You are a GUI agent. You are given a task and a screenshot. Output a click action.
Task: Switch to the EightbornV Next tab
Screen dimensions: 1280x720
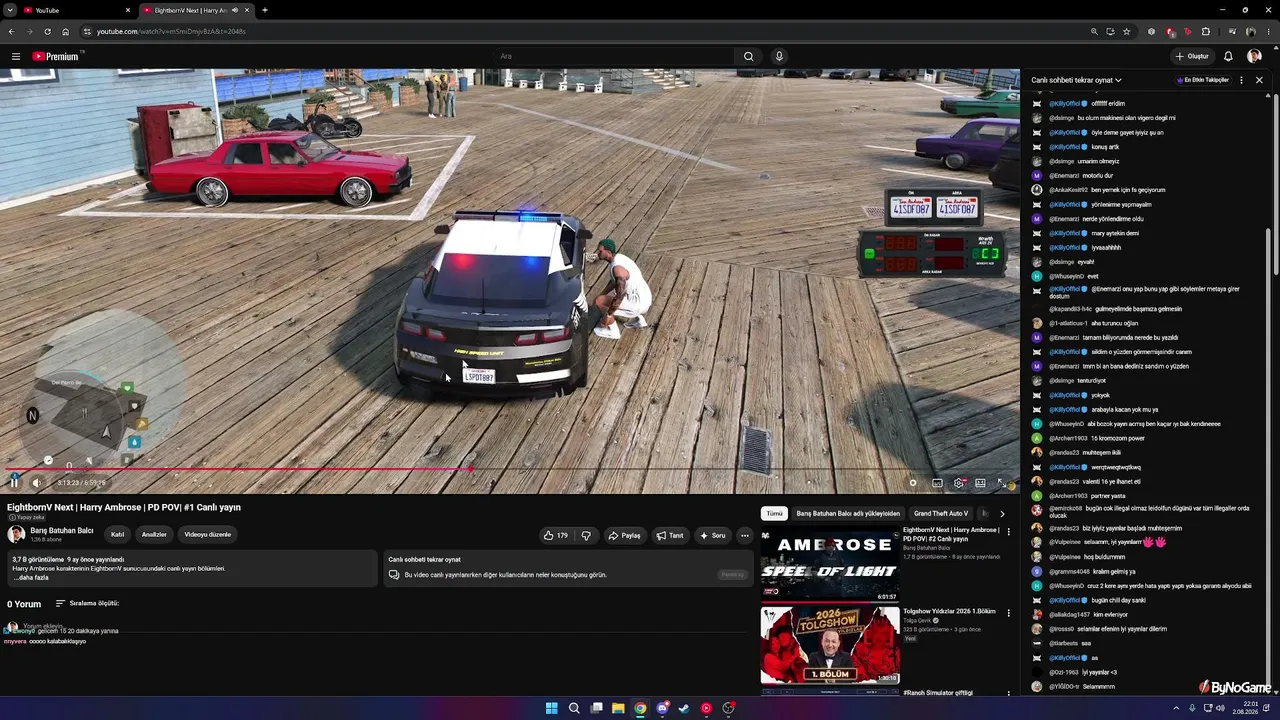pos(196,10)
